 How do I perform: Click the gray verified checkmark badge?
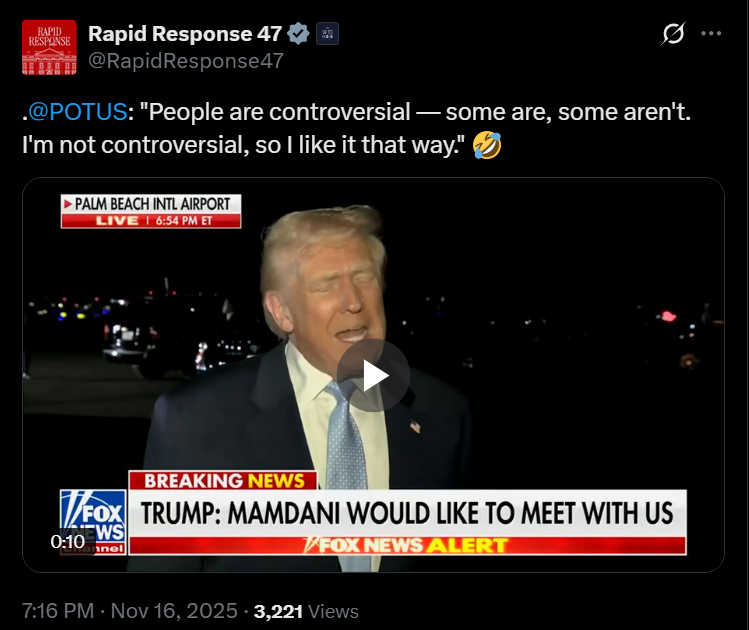point(298,34)
